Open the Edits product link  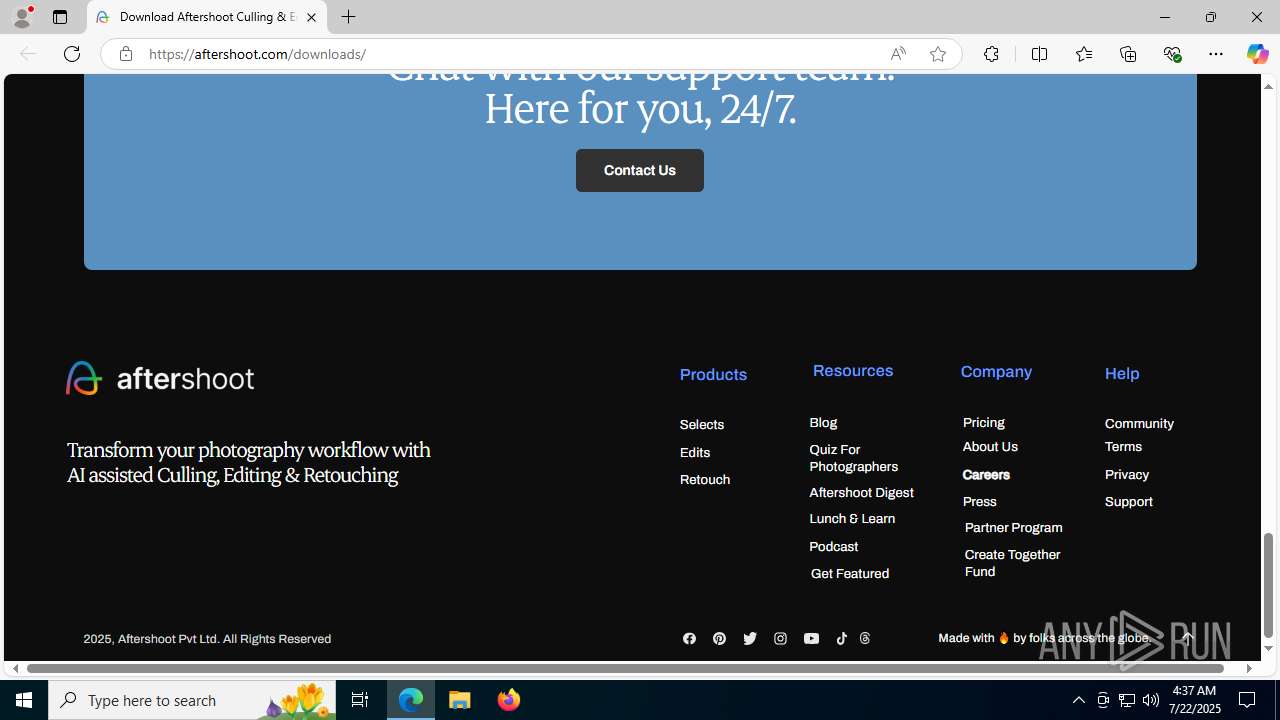(695, 453)
